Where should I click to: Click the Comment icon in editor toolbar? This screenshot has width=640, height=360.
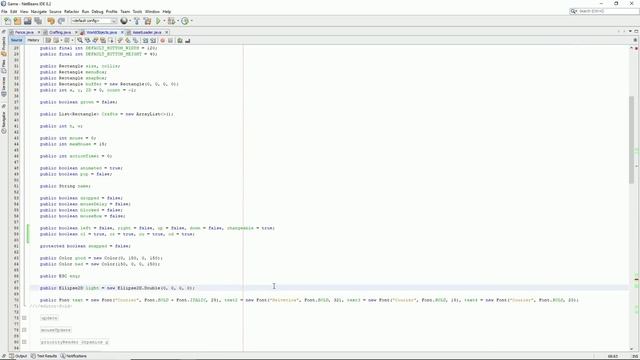[x=180, y=40]
